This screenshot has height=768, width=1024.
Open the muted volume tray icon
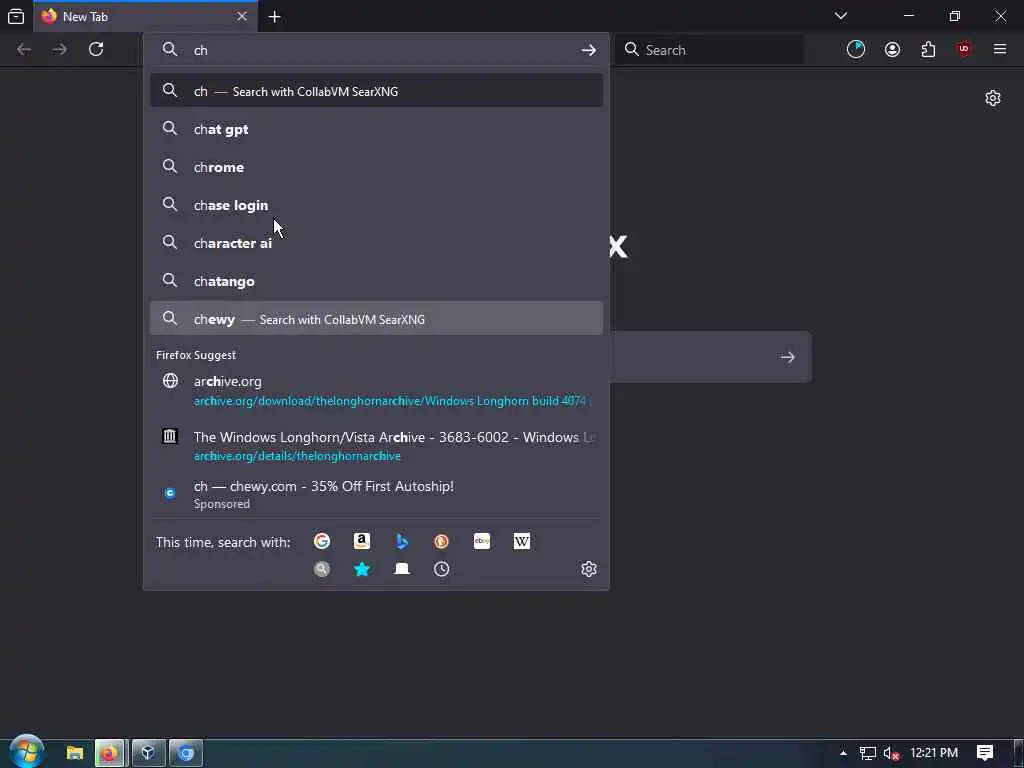[x=891, y=754]
